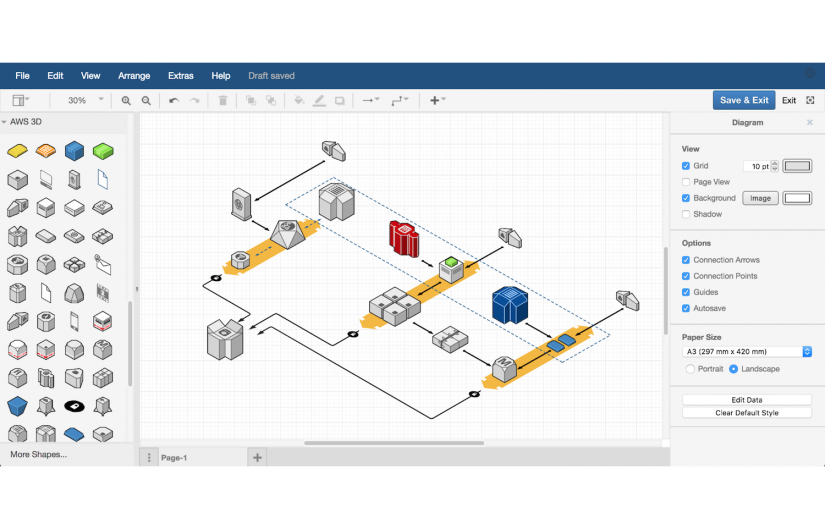
Task: Disable the Connection Arrows checkbox
Action: pyautogui.click(x=686, y=260)
